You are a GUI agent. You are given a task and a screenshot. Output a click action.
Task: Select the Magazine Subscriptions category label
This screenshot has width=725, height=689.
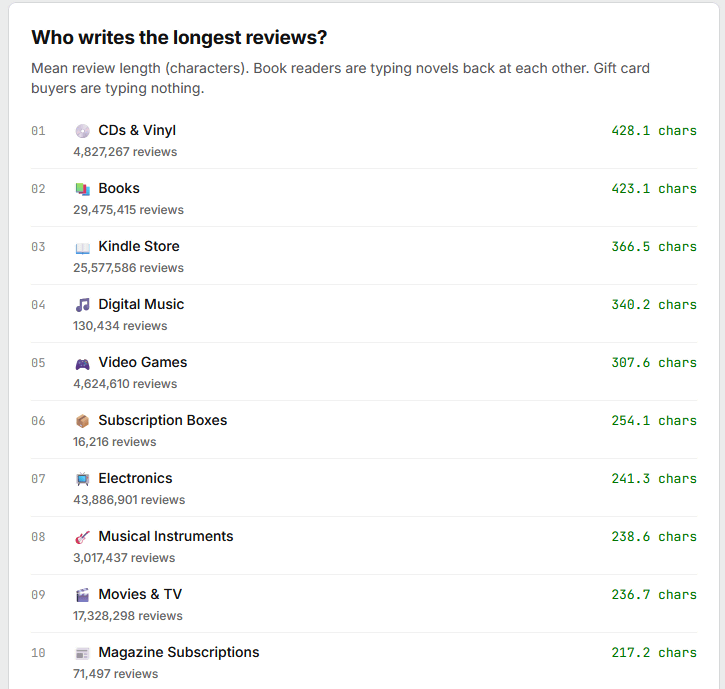pyautogui.click(x=178, y=652)
